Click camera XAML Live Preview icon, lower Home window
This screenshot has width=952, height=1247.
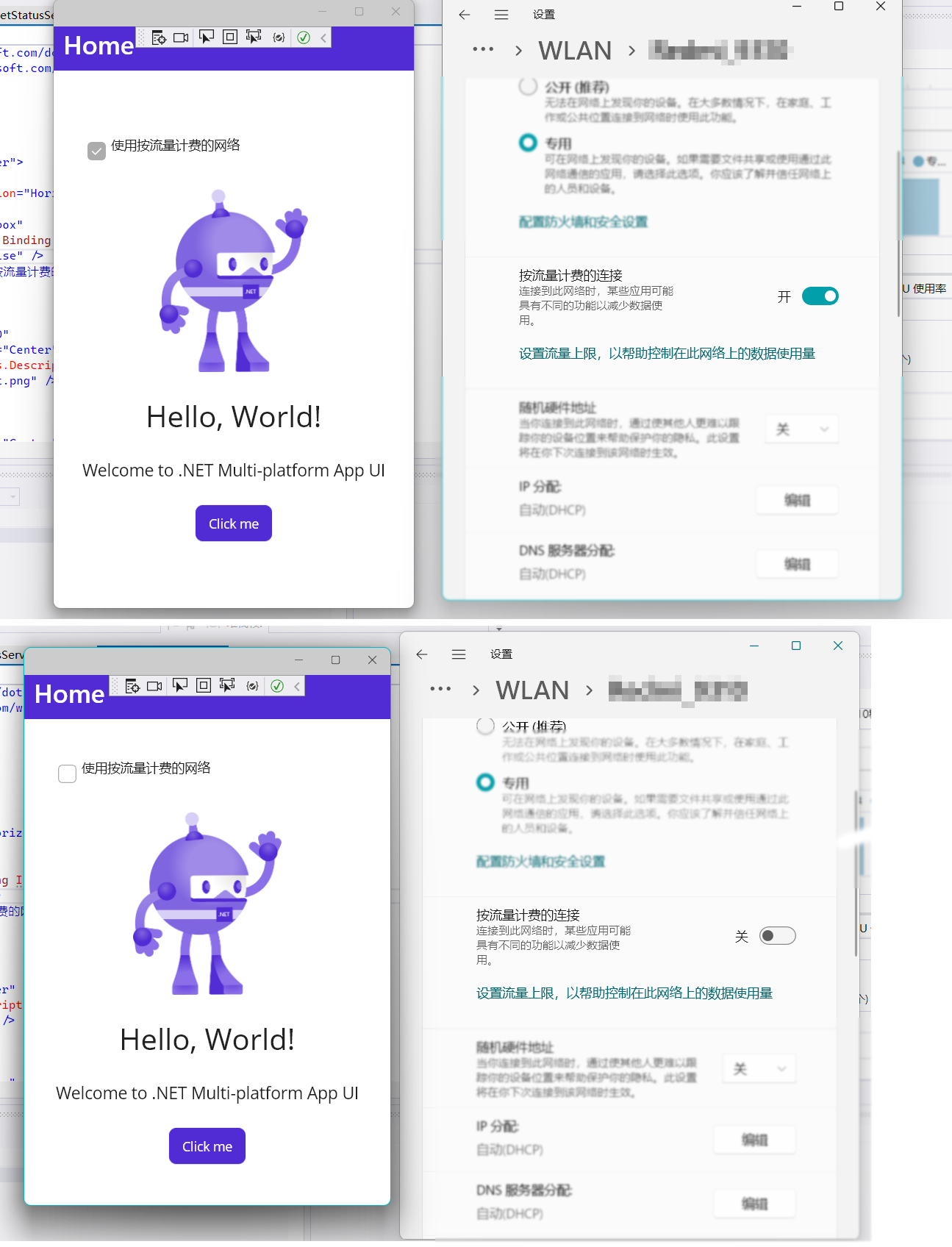[x=154, y=686]
